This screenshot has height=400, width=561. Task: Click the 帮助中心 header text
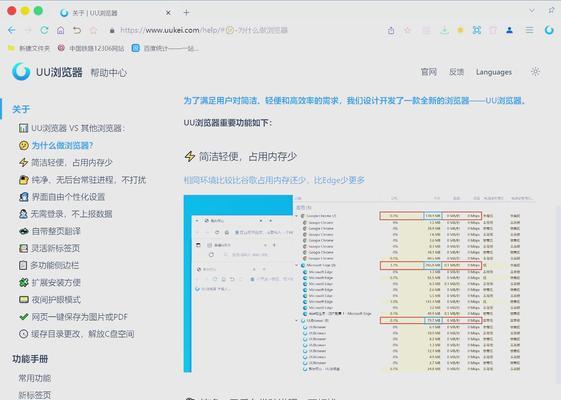[108, 73]
